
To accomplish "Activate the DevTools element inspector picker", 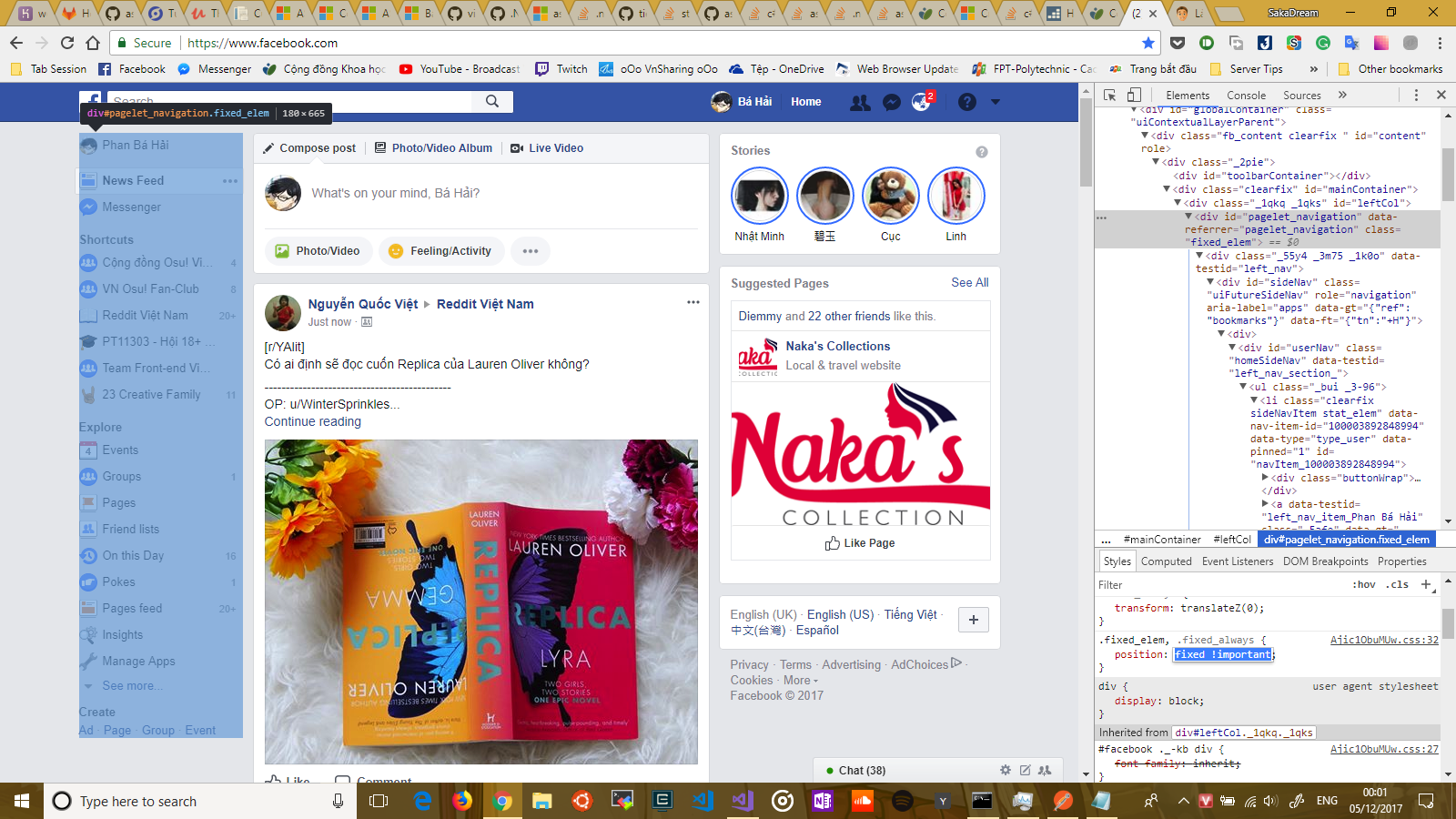I will click(1110, 95).
